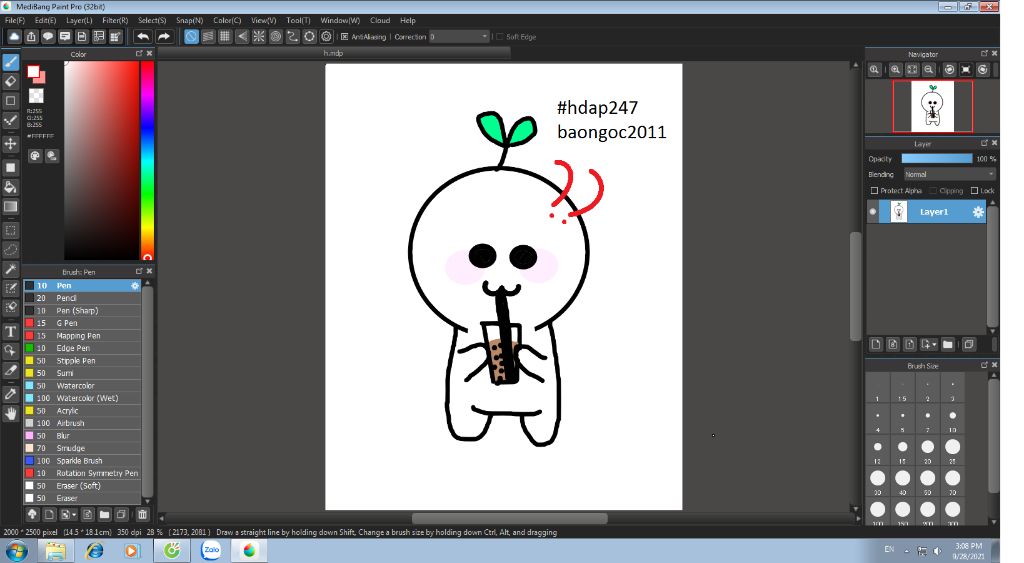This screenshot has height=563, width=1024.
Task: Click the Redo arrow in the toolbar
Action: point(164,37)
